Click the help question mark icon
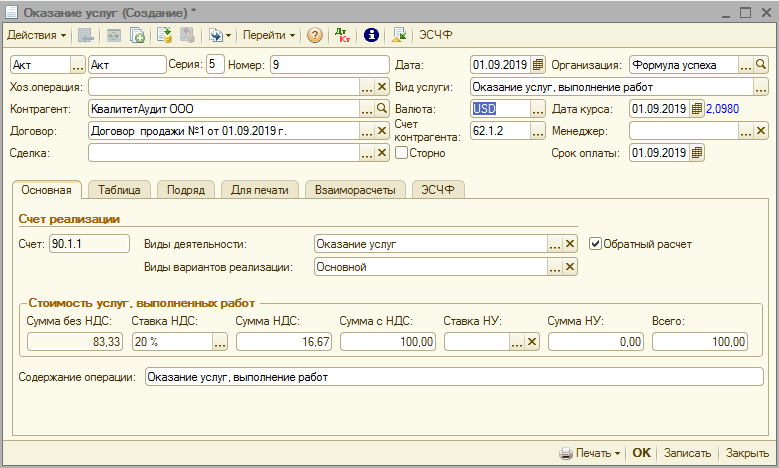This screenshot has height=468, width=779. [315, 35]
